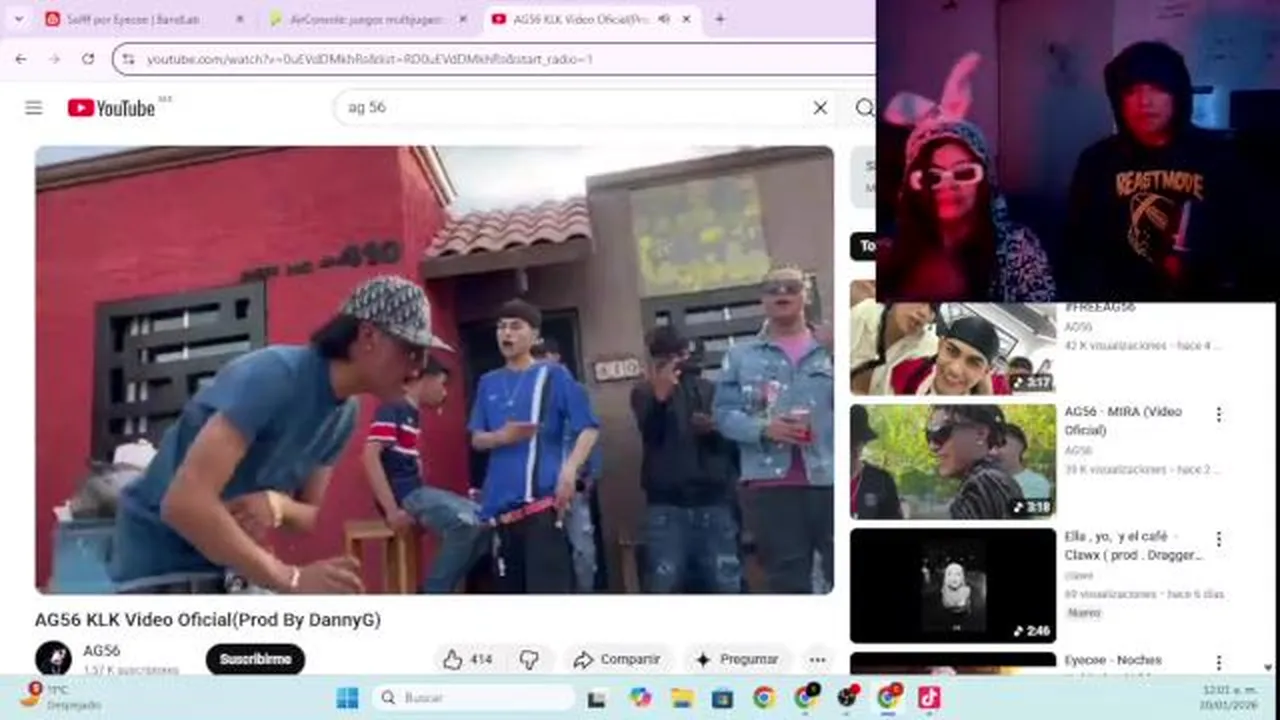The image size is (1280, 720).
Task: Open the 'Ella, yo, y el café' thumbnail
Action: 953,586
